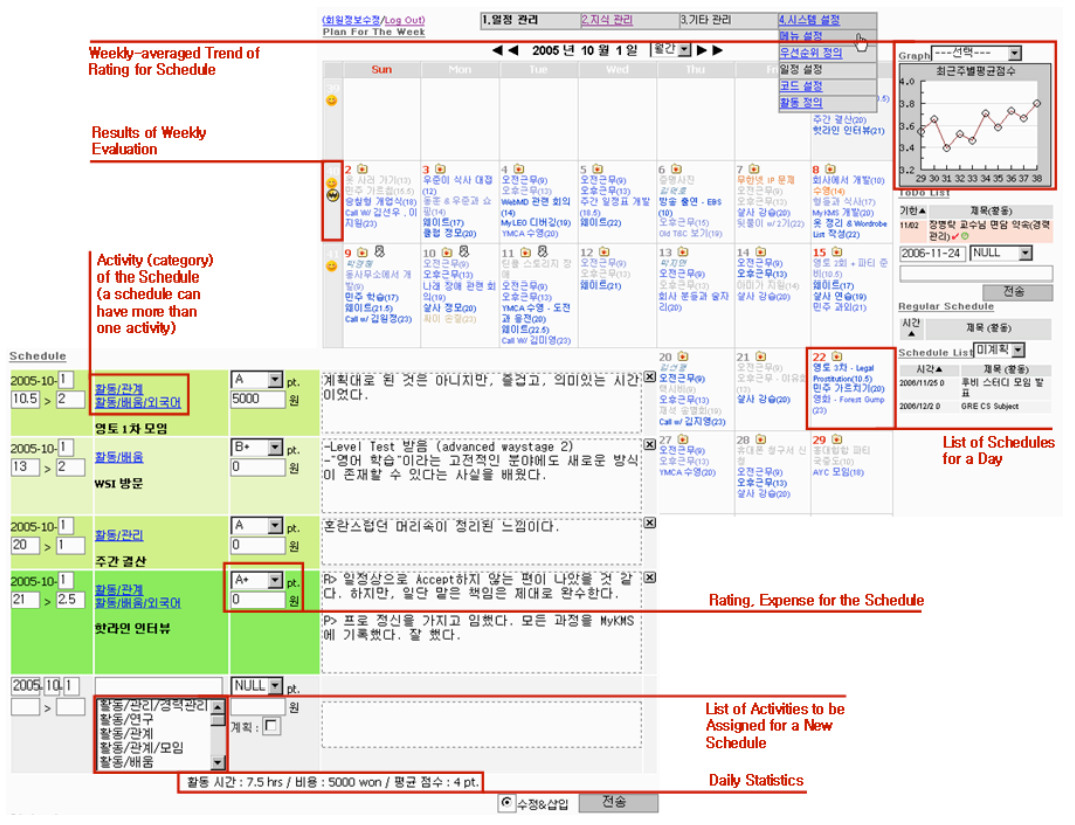Image resolution: width=1075 pixels, height=825 pixels.
Task: Open the Graph selection dropdown
Action: (1014, 54)
